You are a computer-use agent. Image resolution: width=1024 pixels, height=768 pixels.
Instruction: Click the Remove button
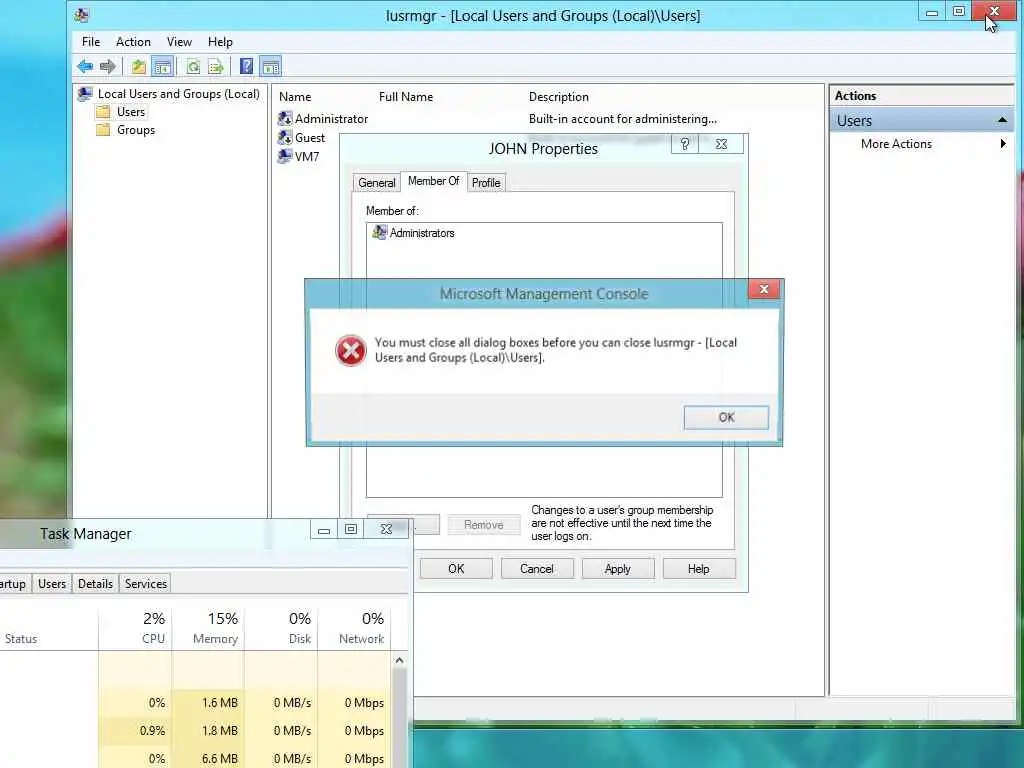tap(484, 525)
